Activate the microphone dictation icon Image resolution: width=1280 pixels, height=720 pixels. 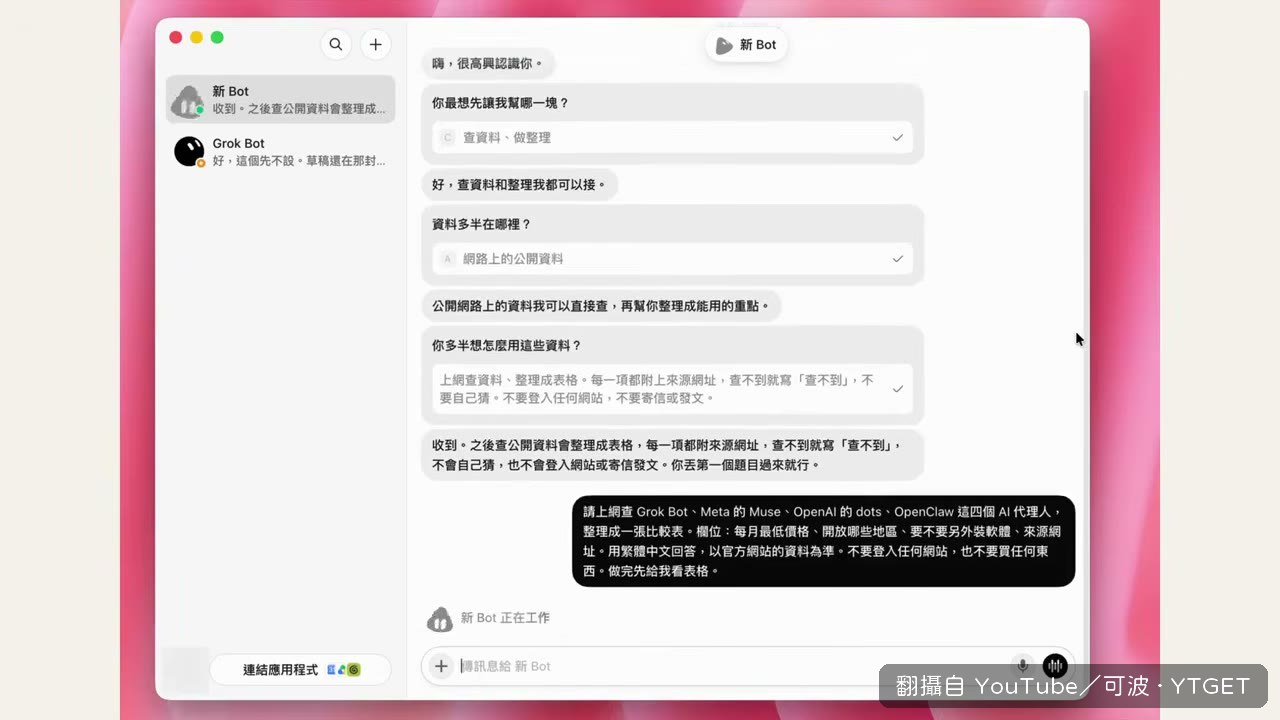coord(1022,666)
